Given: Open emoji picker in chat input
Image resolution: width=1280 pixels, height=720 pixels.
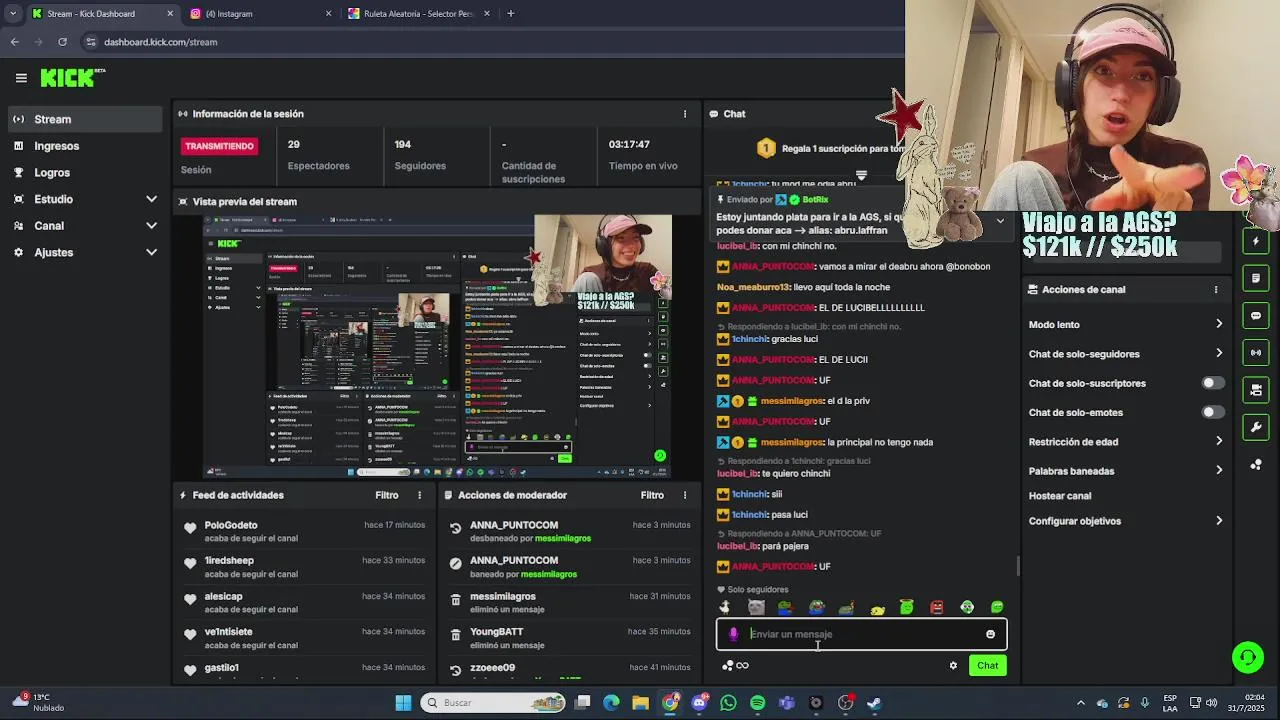Looking at the screenshot, I should coord(990,634).
